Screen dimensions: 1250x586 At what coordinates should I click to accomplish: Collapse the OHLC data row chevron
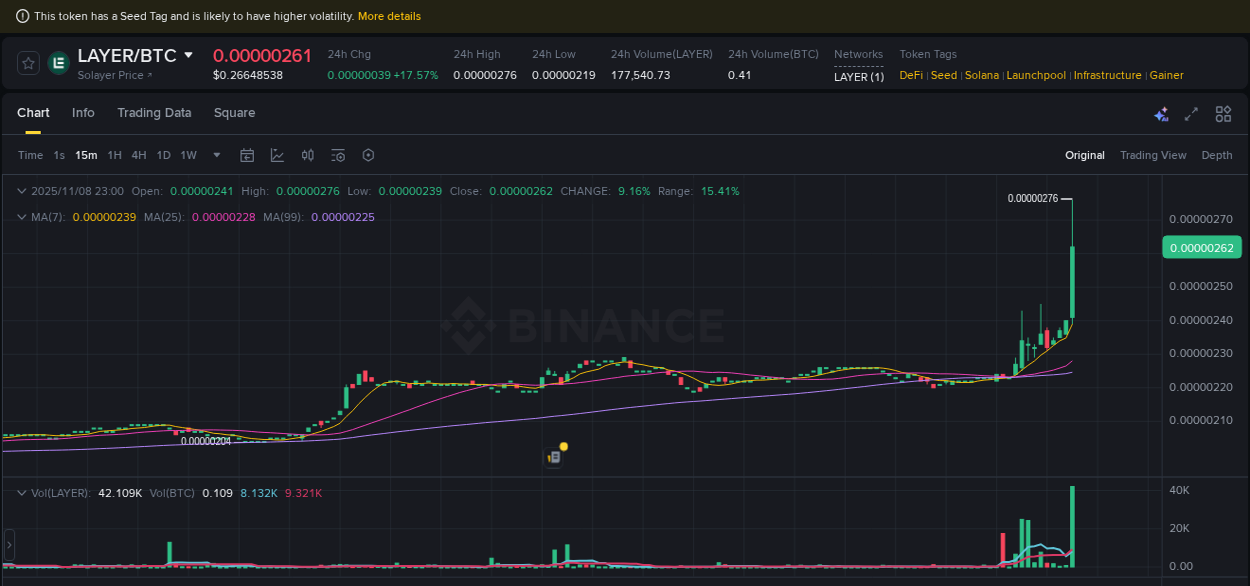point(20,190)
